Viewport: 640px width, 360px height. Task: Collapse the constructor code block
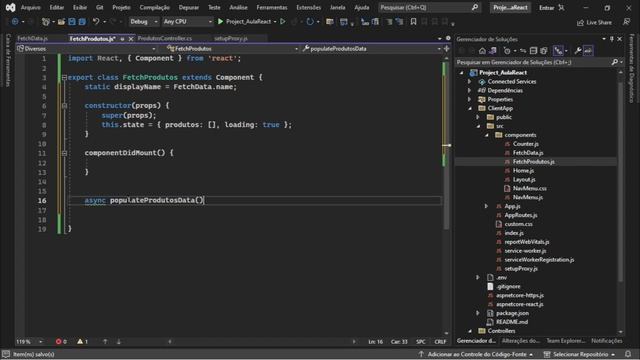coord(64,106)
